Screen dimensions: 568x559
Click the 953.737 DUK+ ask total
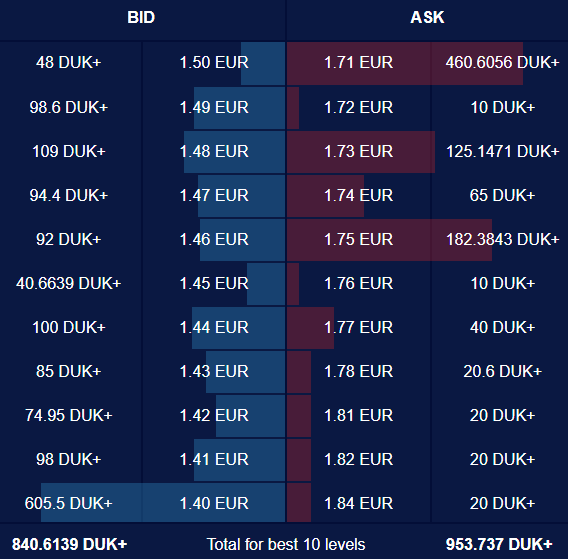[499, 544]
